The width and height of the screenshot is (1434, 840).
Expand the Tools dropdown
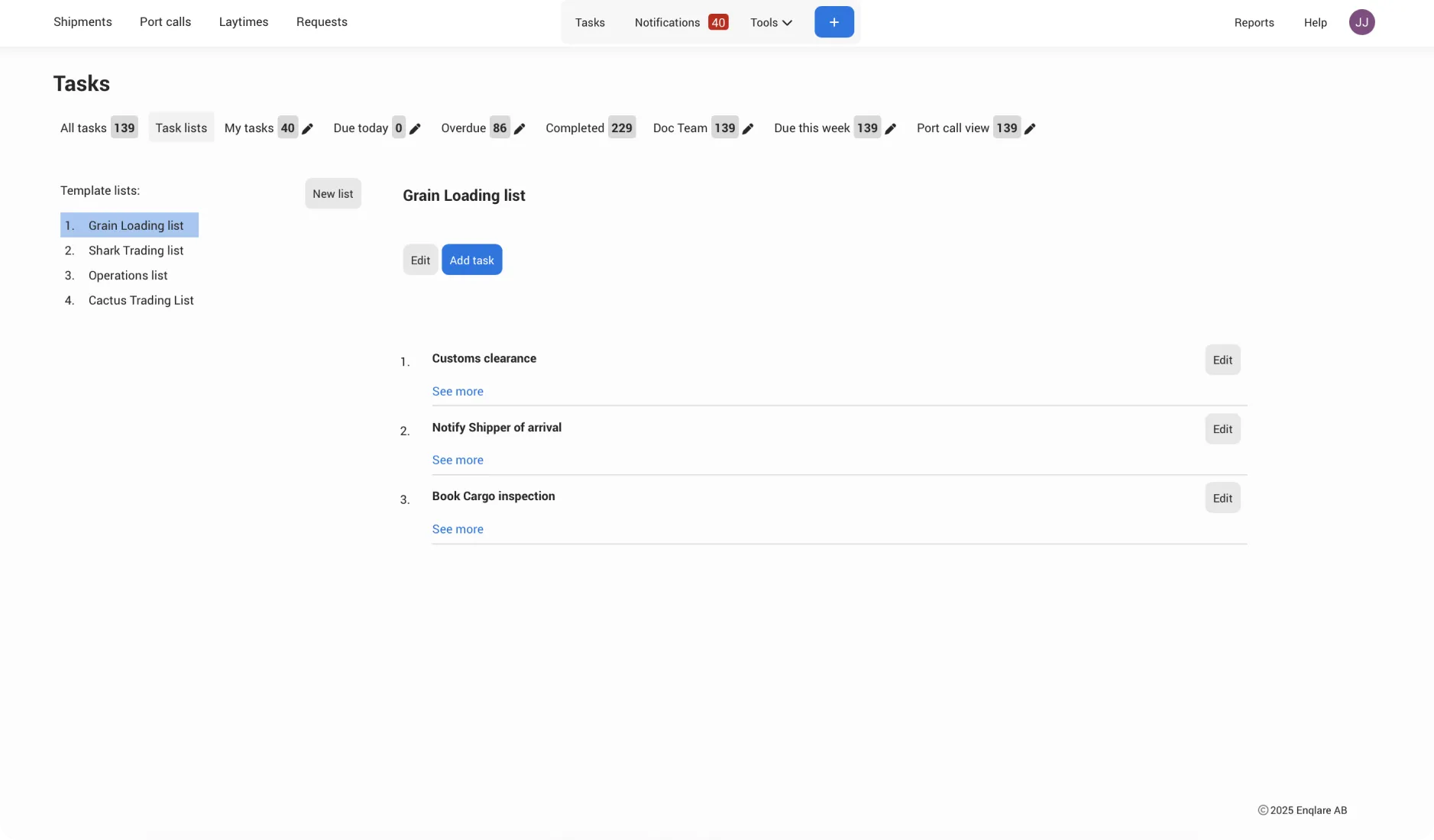(771, 22)
